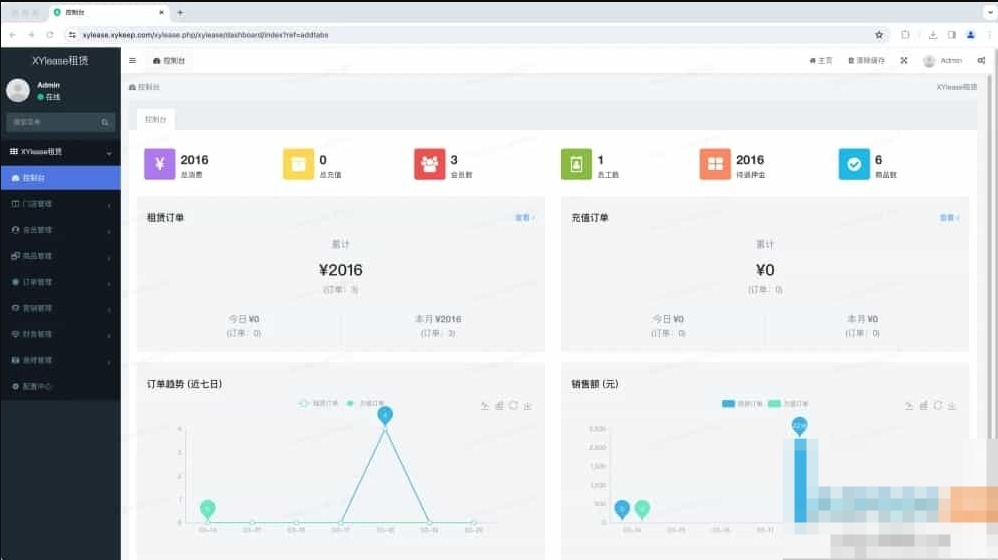Image resolution: width=998 pixels, height=560 pixels.
Task: Toggle fullscreen with the expand arrows icon
Action: [x=904, y=60]
